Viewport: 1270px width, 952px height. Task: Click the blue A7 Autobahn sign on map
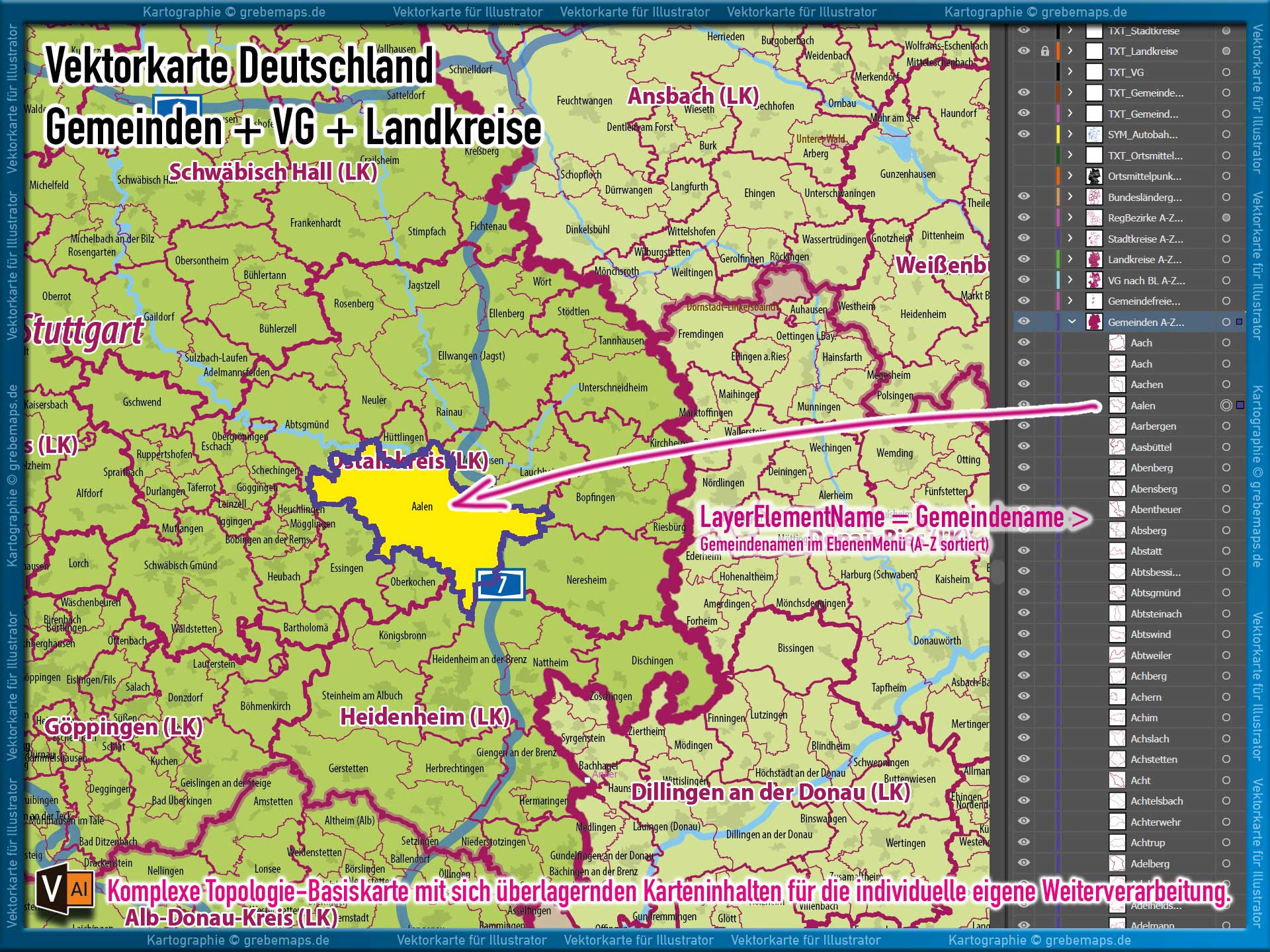501,584
